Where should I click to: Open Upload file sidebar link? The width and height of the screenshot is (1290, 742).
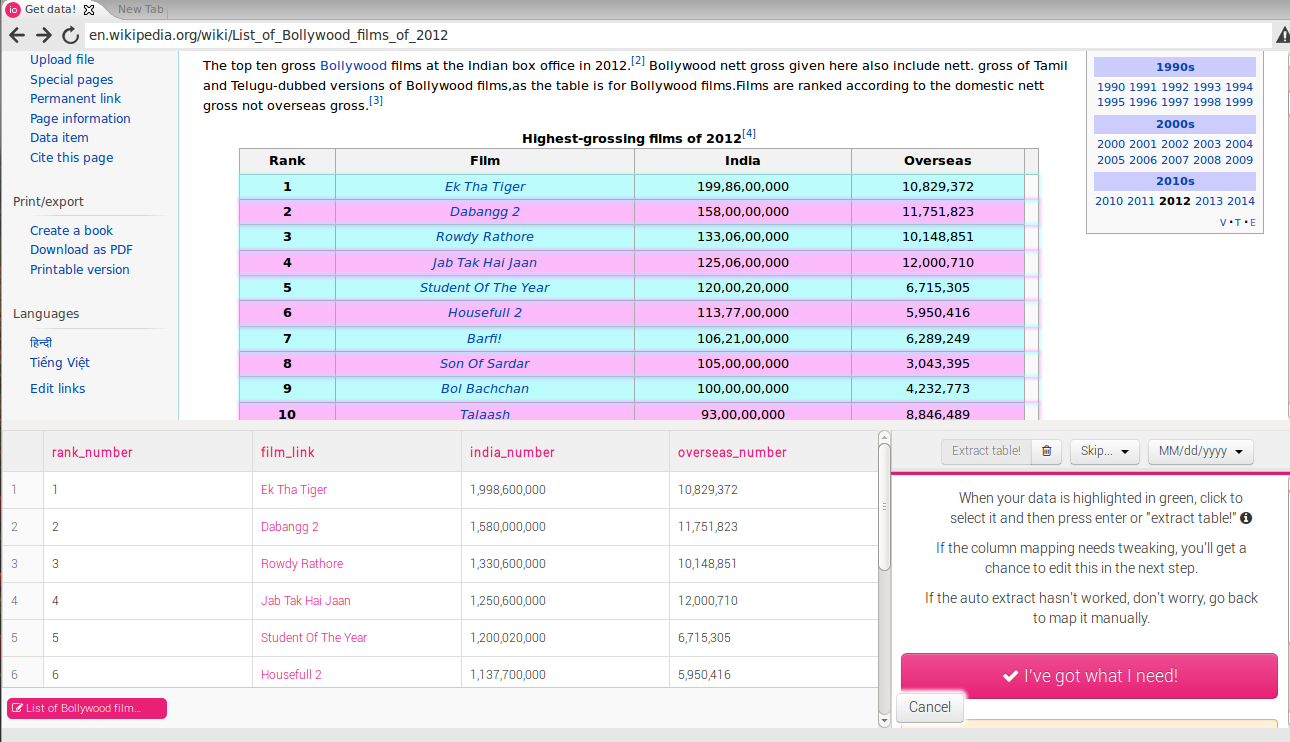(x=62, y=60)
